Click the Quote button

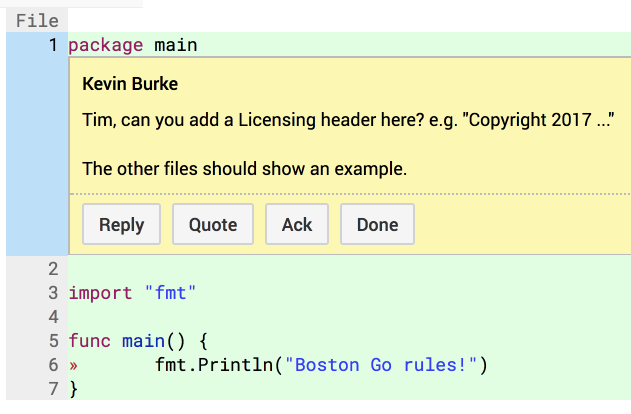[213, 224]
